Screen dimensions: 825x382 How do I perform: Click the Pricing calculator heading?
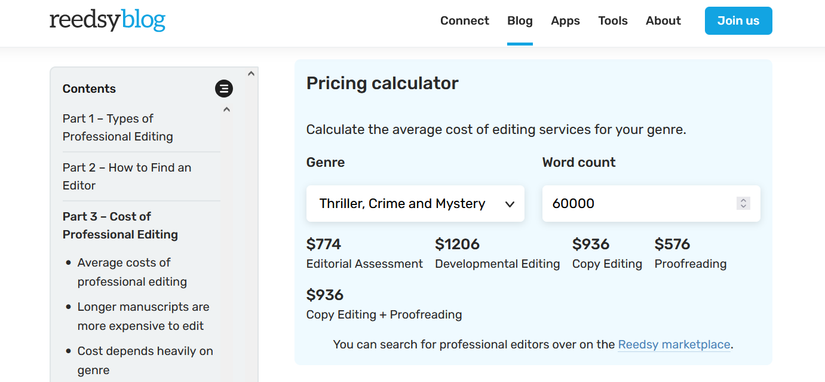click(383, 83)
